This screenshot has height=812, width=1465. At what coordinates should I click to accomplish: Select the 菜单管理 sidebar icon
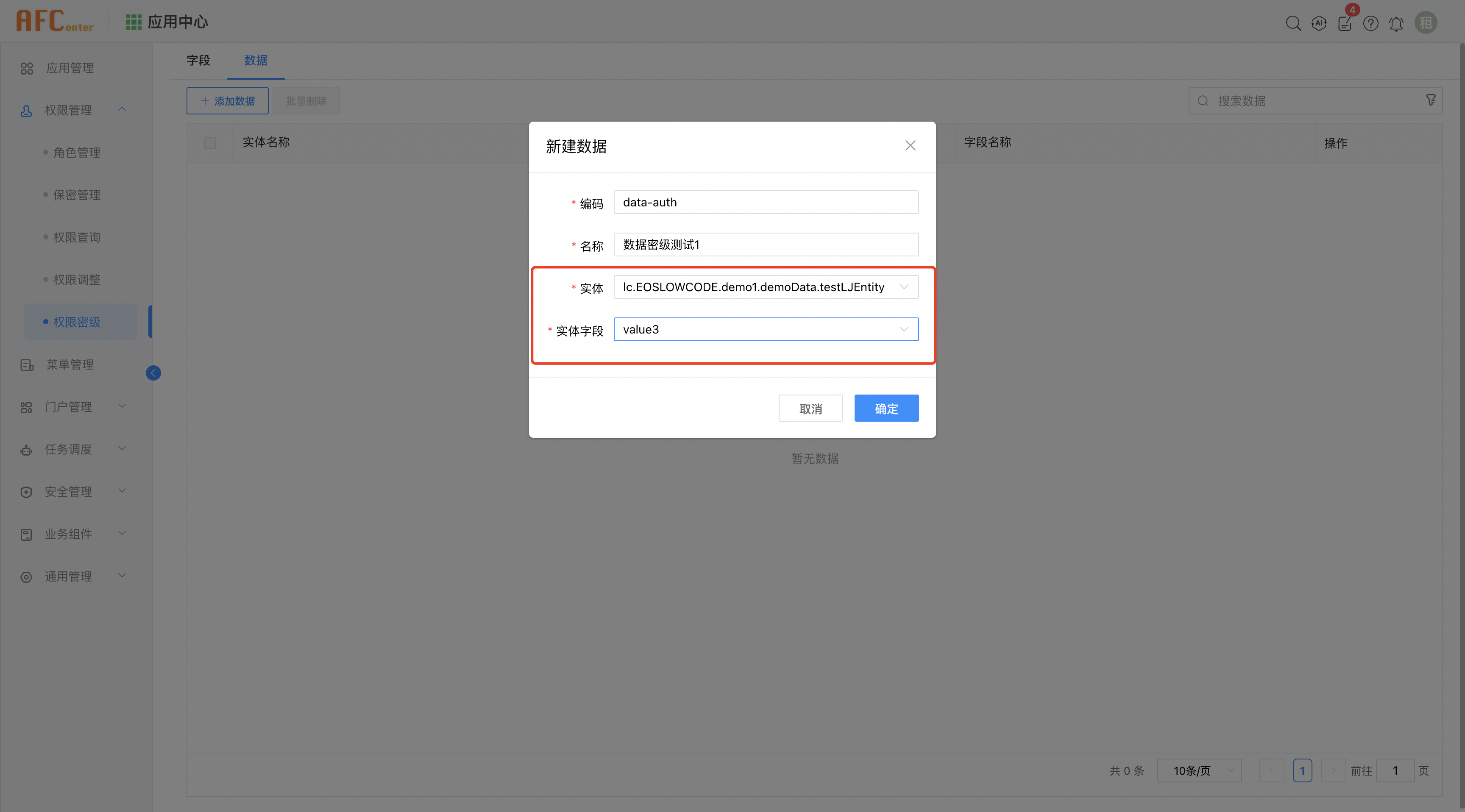pos(26,364)
